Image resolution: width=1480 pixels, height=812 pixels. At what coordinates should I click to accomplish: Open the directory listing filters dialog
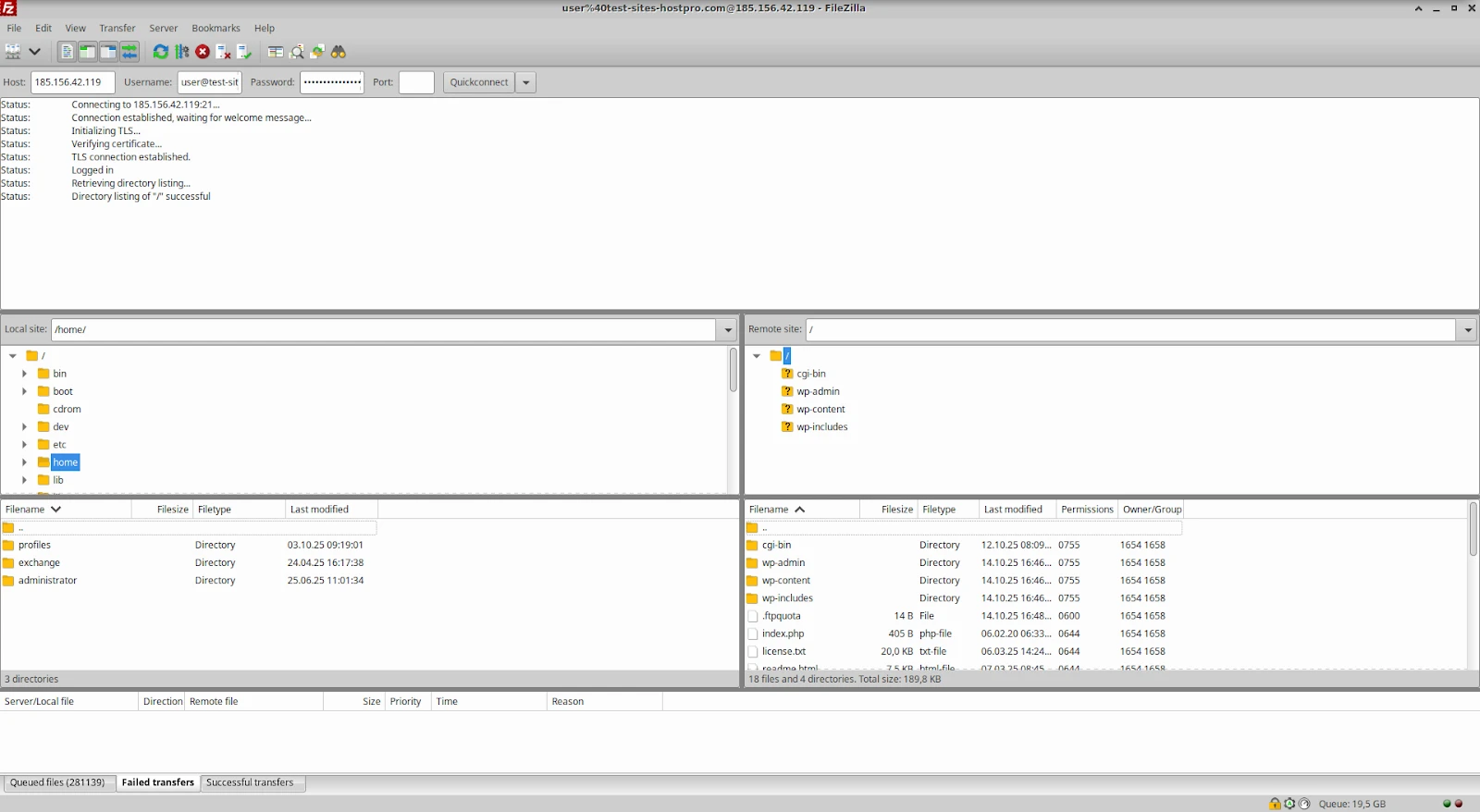tap(276, 52)
